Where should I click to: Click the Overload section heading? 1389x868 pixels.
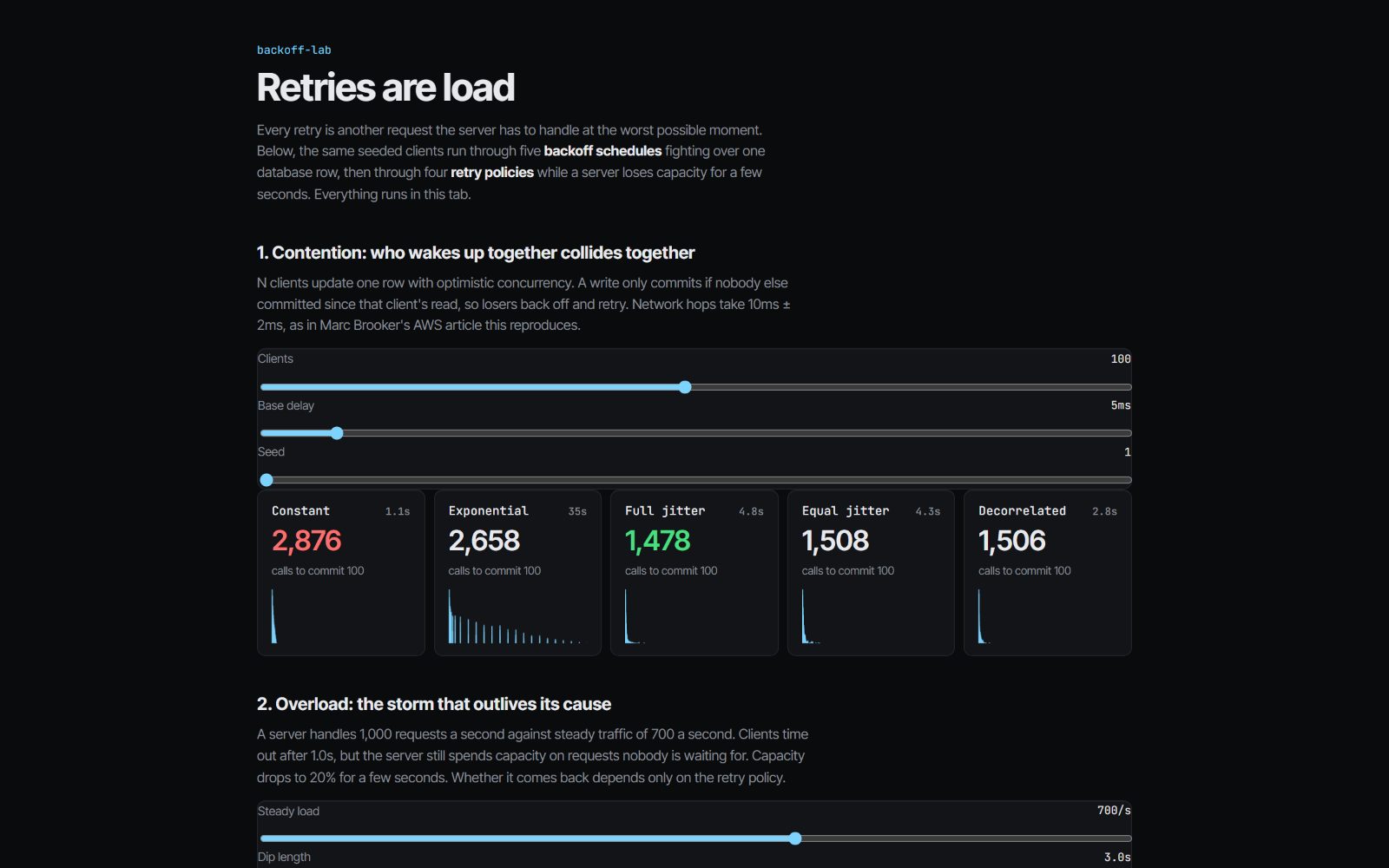coord(434,704)
